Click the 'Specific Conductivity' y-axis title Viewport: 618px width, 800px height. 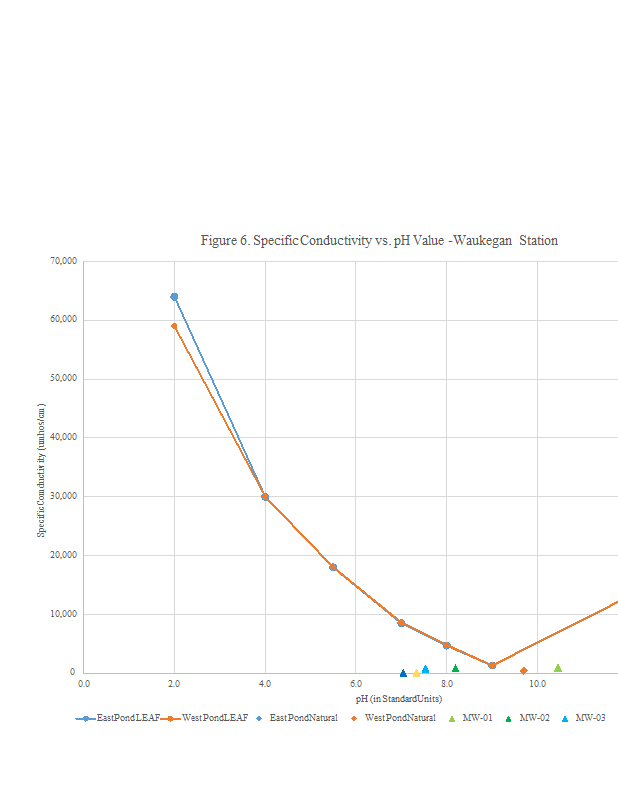click(x=42, y=470)
